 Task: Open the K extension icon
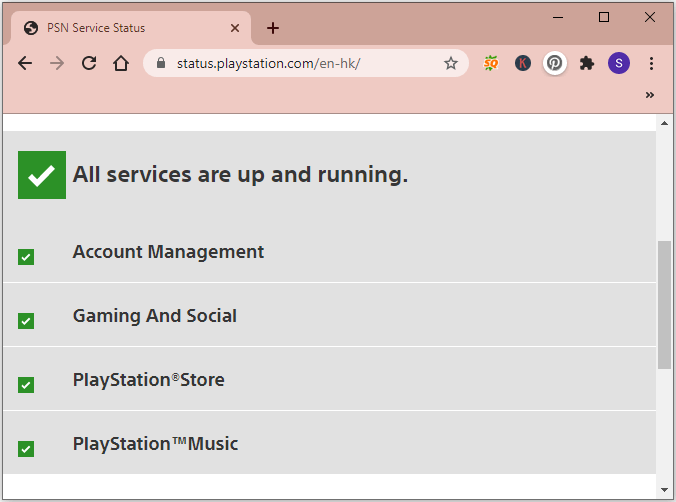pyautogui.click(x=523, y=63)
